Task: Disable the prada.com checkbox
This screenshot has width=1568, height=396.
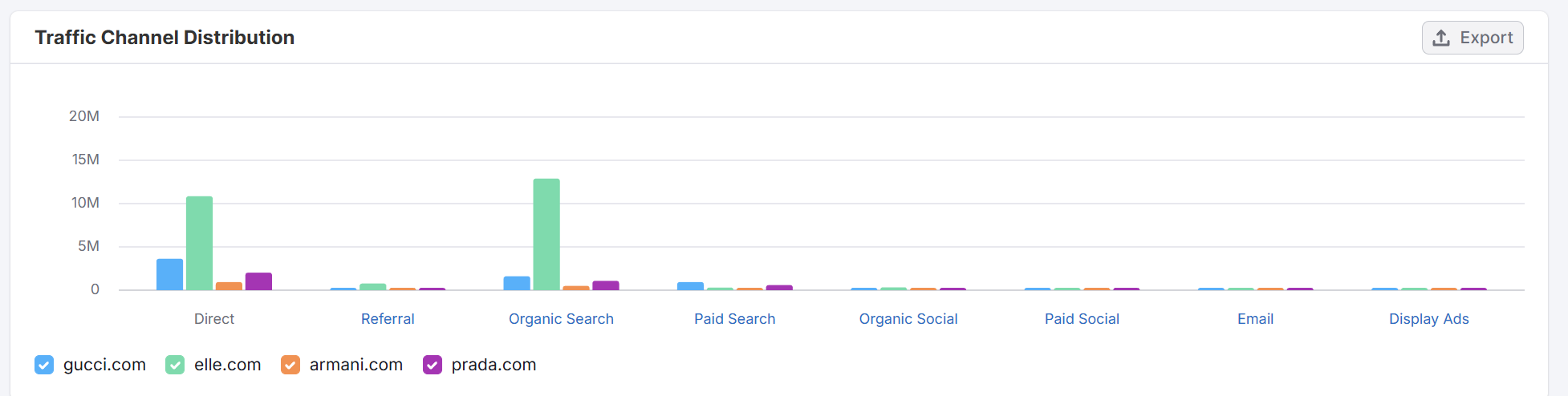Action: 433,365
